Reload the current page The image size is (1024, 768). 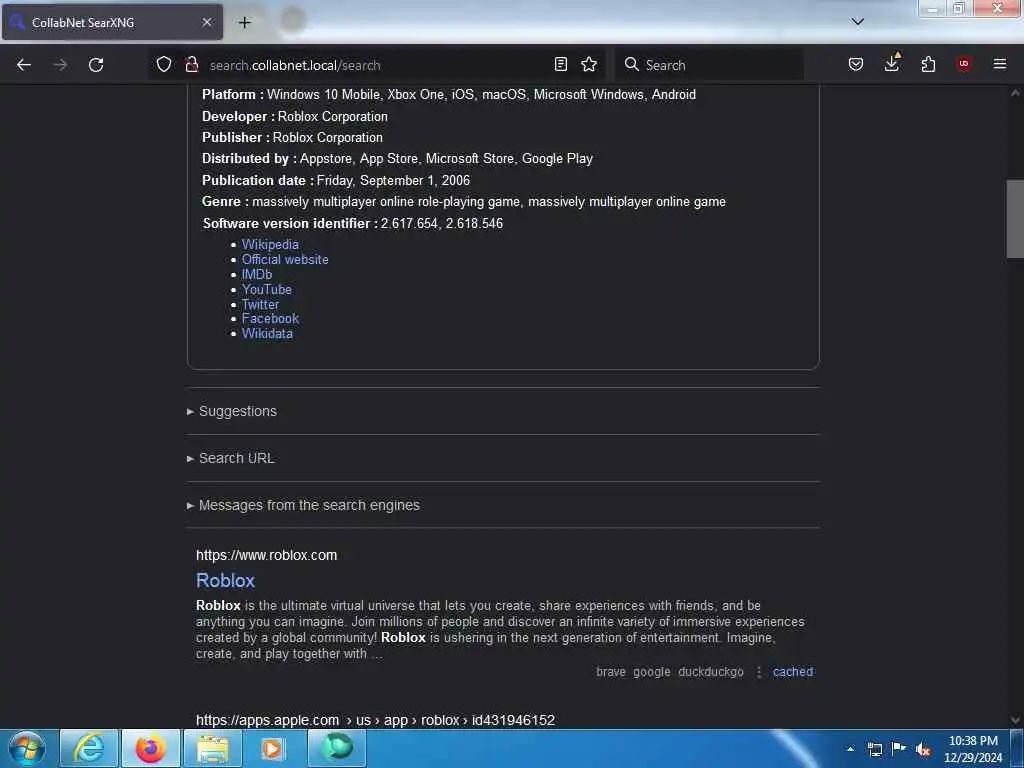96,65
